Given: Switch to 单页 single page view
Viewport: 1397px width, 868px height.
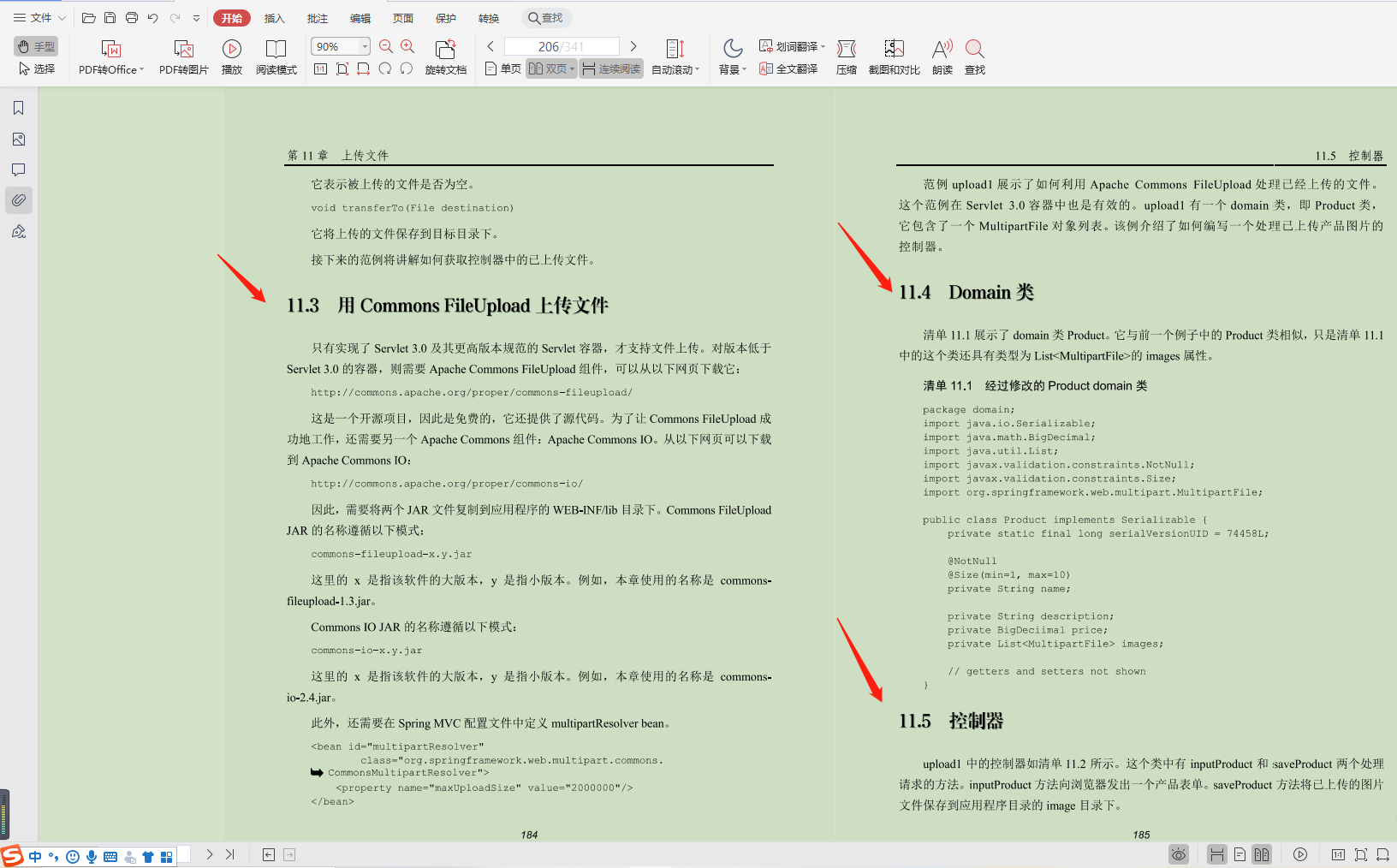Looking at the screenshot, I should [503, 68].
